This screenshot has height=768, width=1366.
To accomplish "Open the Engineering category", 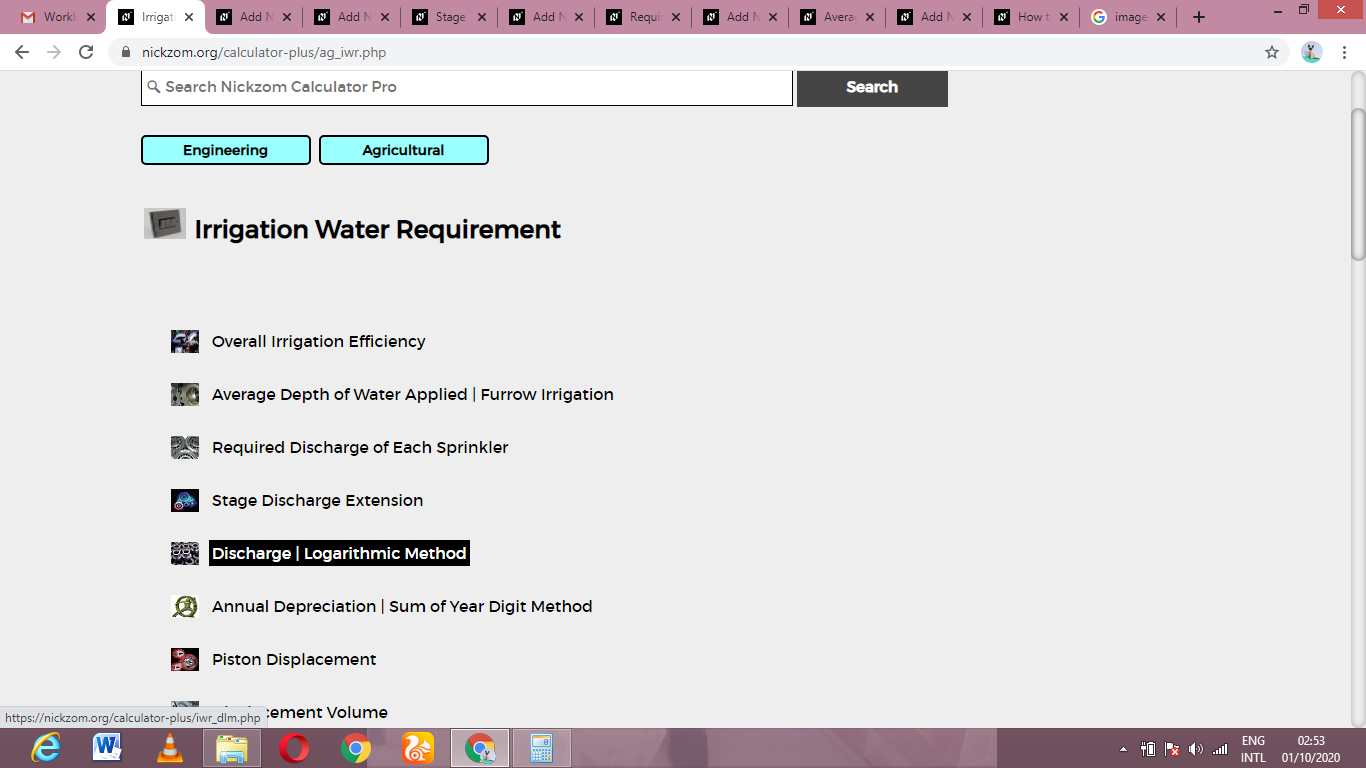I will (x=226, y=150).
